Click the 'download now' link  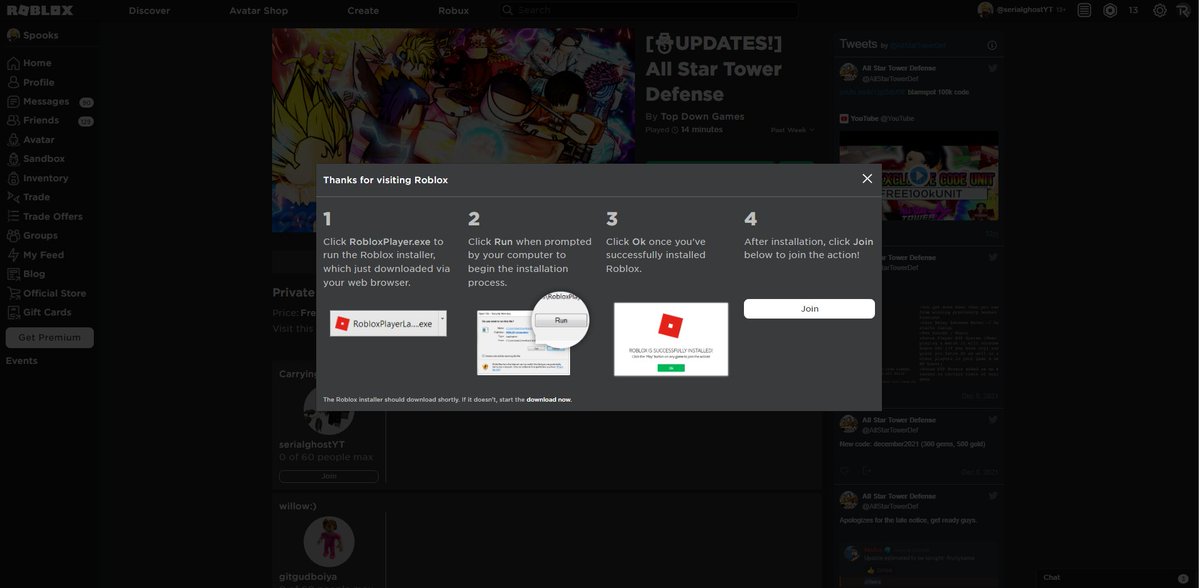549,399
